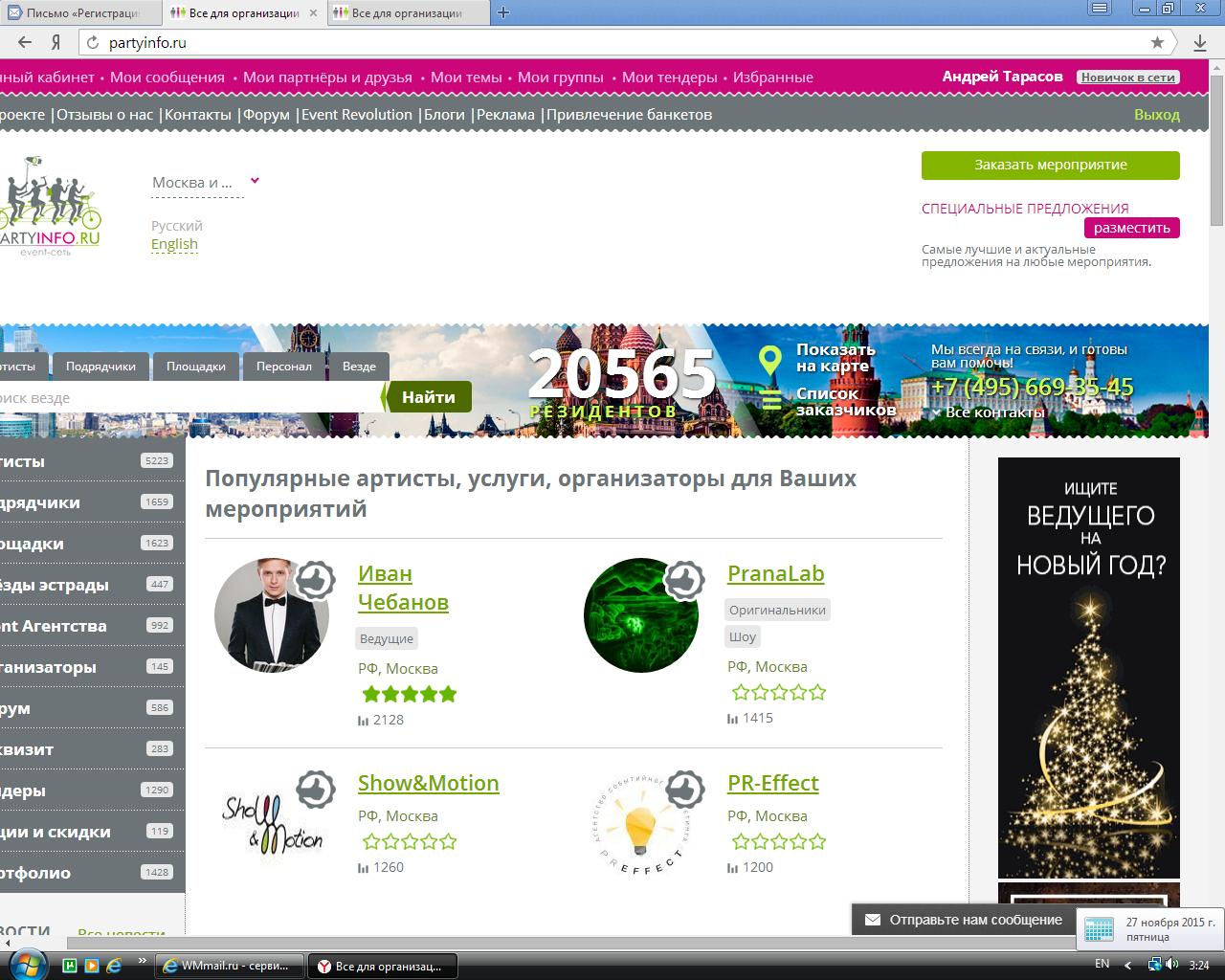Click Иван Чебанов's five-star rating

pos(409,694)
